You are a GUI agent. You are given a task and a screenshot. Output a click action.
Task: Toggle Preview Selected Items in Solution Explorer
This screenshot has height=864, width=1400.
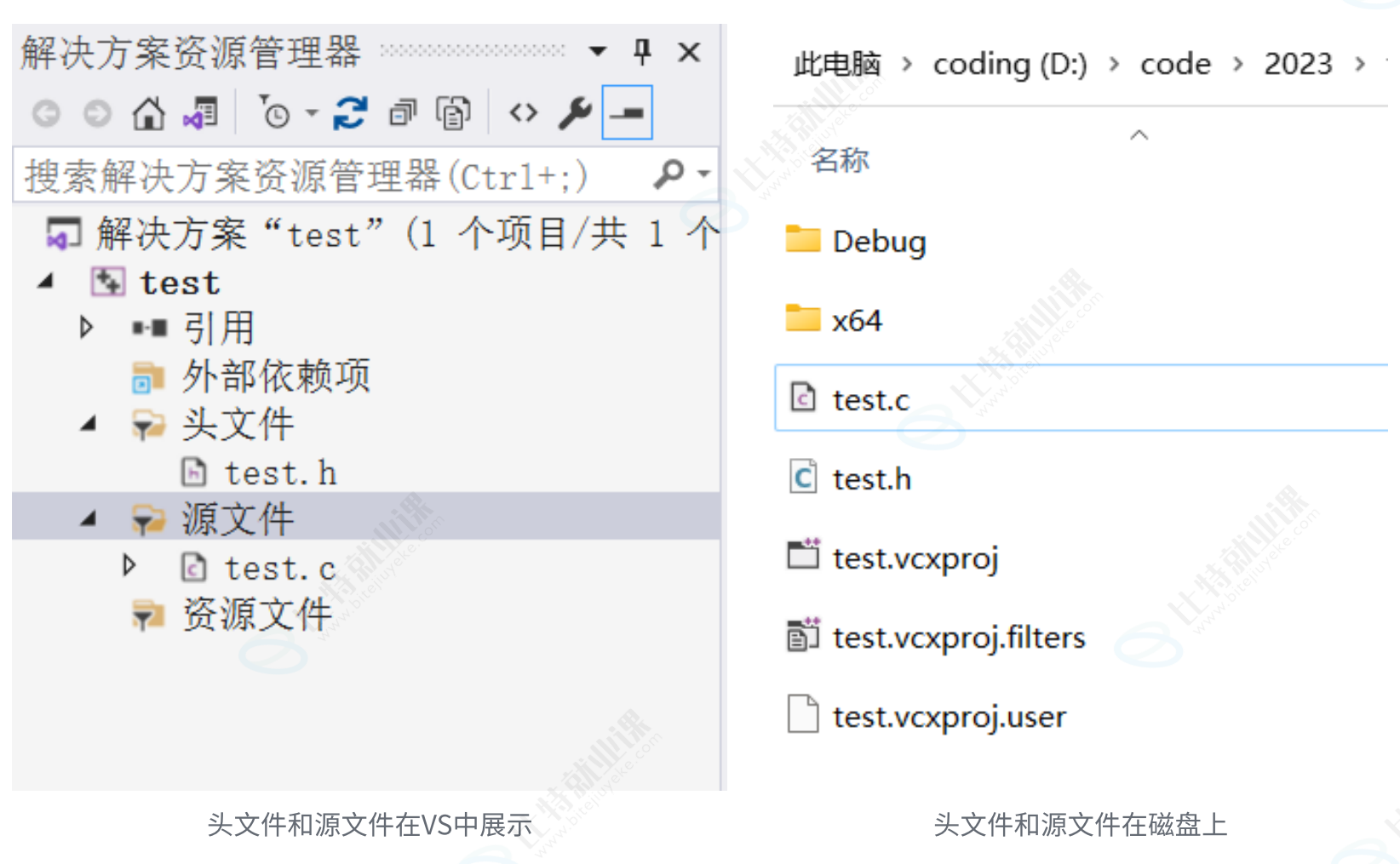[x=626, y=112]
